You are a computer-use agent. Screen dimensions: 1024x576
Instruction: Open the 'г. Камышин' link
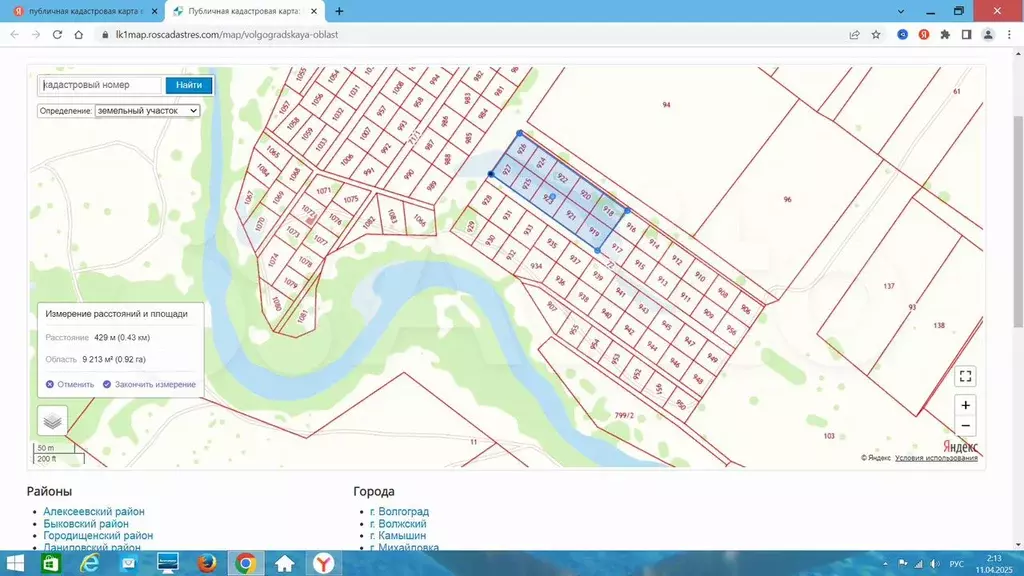coord(398,536)
